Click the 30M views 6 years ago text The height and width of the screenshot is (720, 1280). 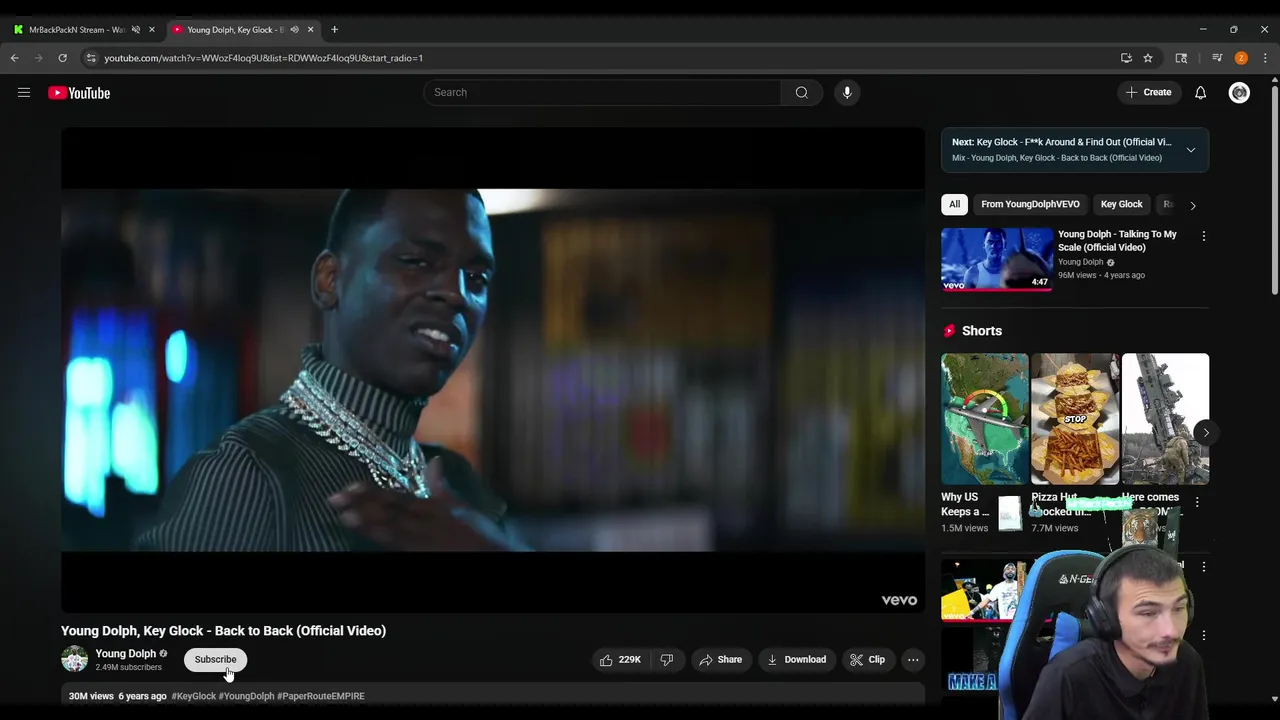117,696
